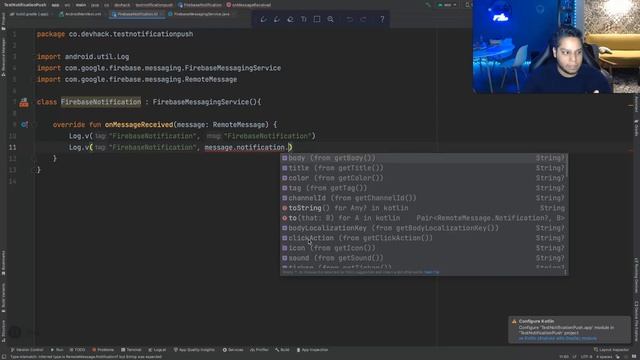Image resolution: width=640 pixels, height=360 pixels.
Task: Click the FirebaseNotification breadcrumb in navigation bar
Action: (200, 5)
